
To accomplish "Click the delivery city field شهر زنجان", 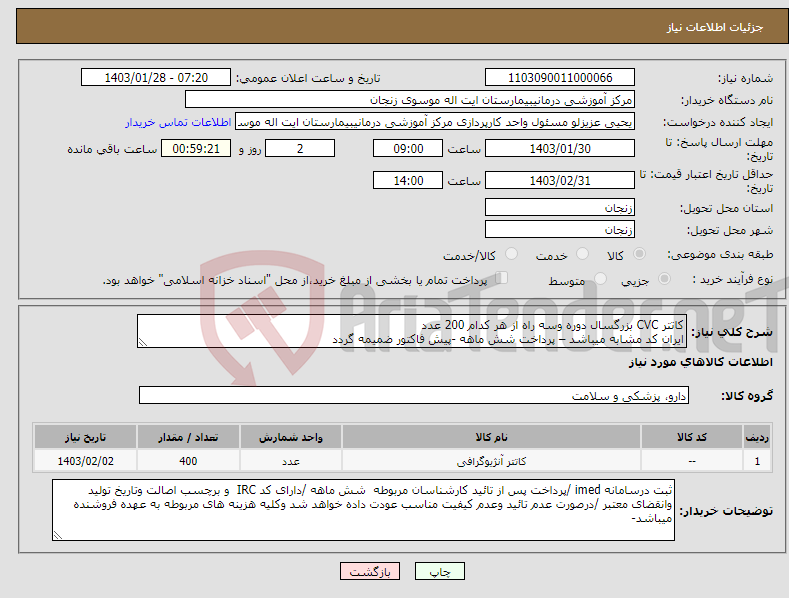I will [560, 230].
